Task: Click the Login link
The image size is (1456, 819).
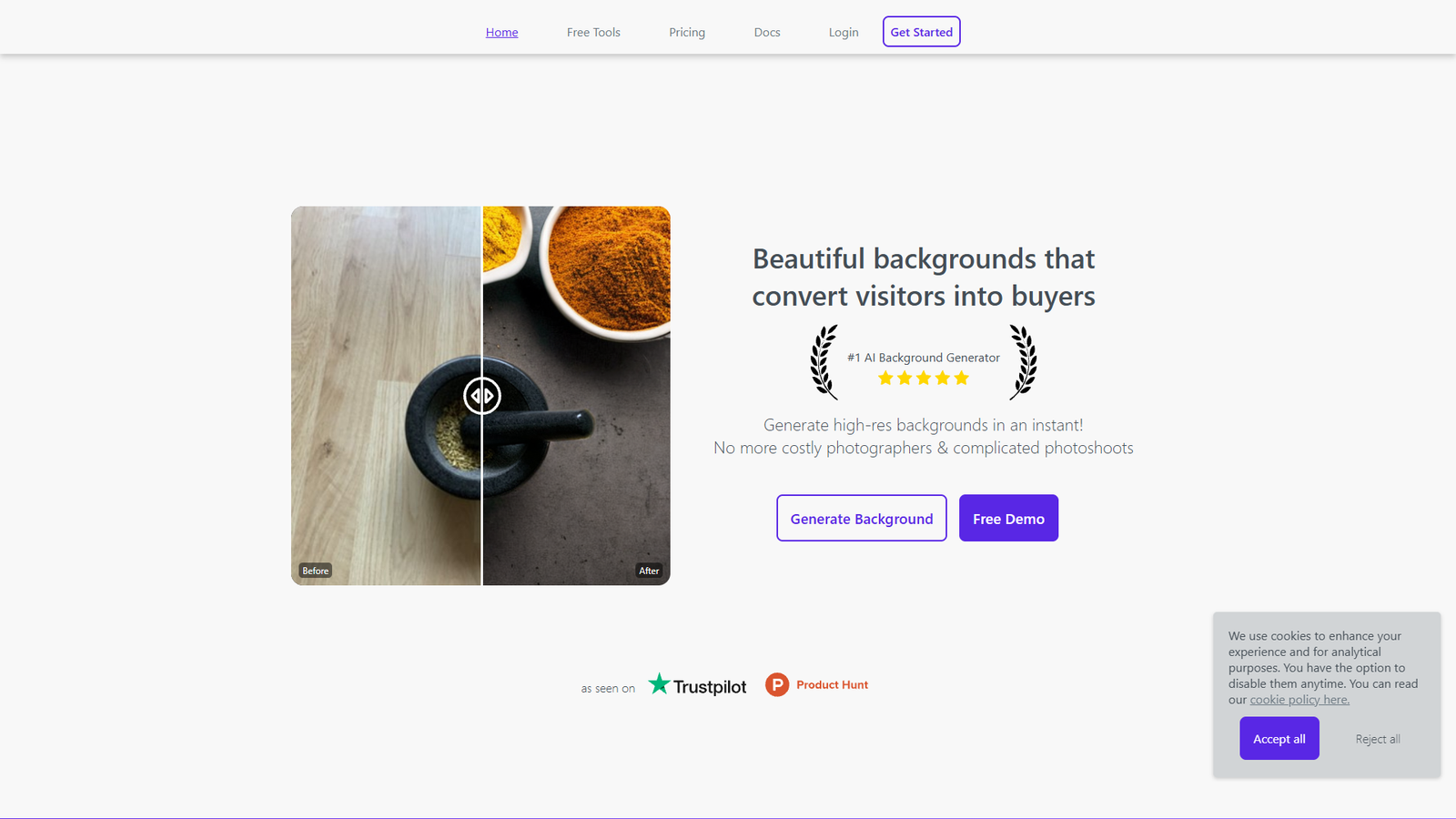Action: click(843, 32)
